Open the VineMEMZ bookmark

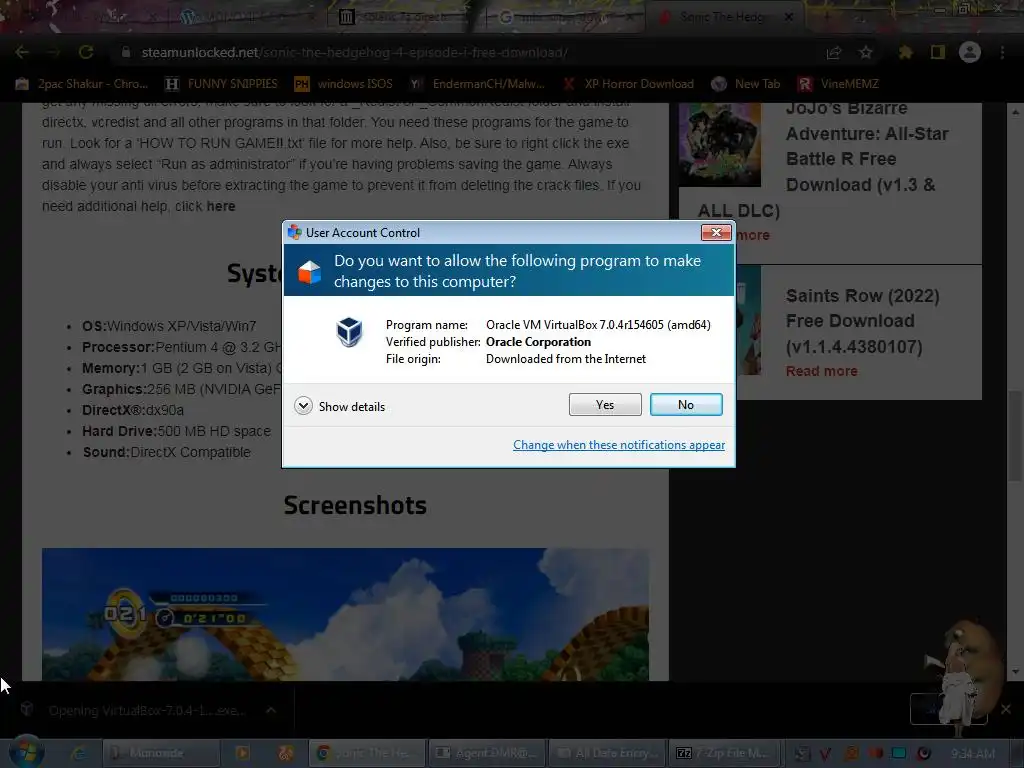(x=838, y=84)
